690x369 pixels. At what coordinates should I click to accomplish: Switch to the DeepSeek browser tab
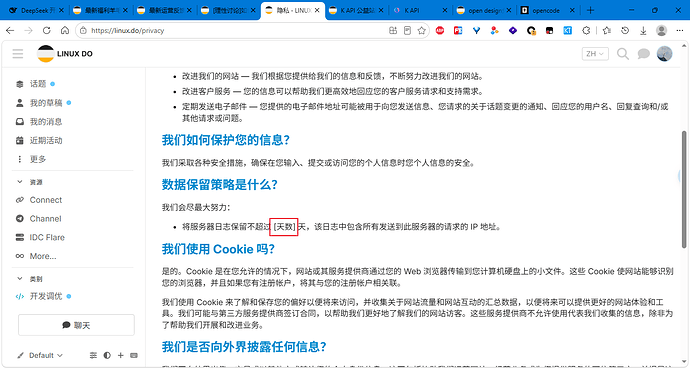coord(36,10)
